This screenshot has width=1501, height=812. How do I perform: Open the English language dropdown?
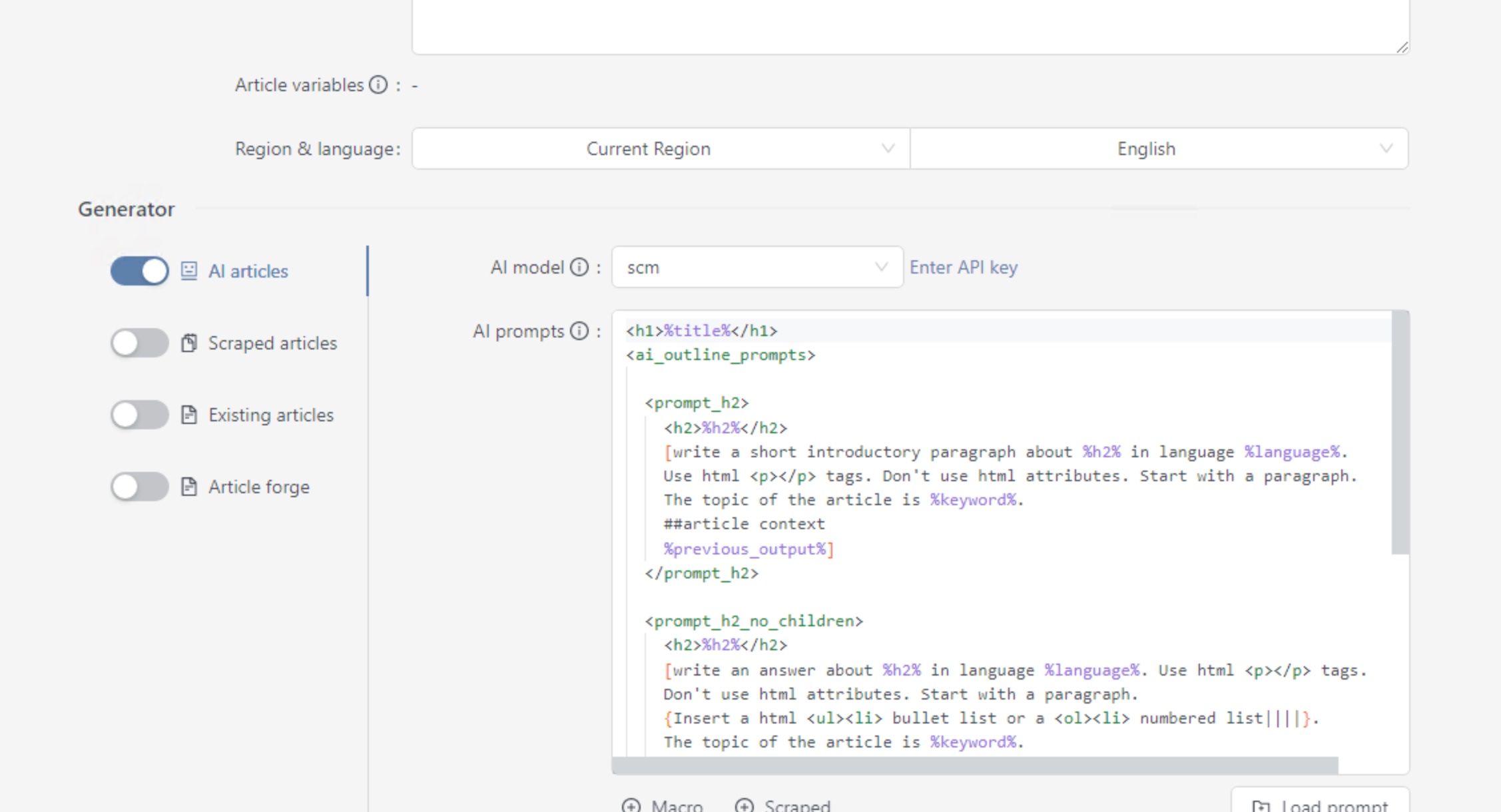coord(1159,148)
